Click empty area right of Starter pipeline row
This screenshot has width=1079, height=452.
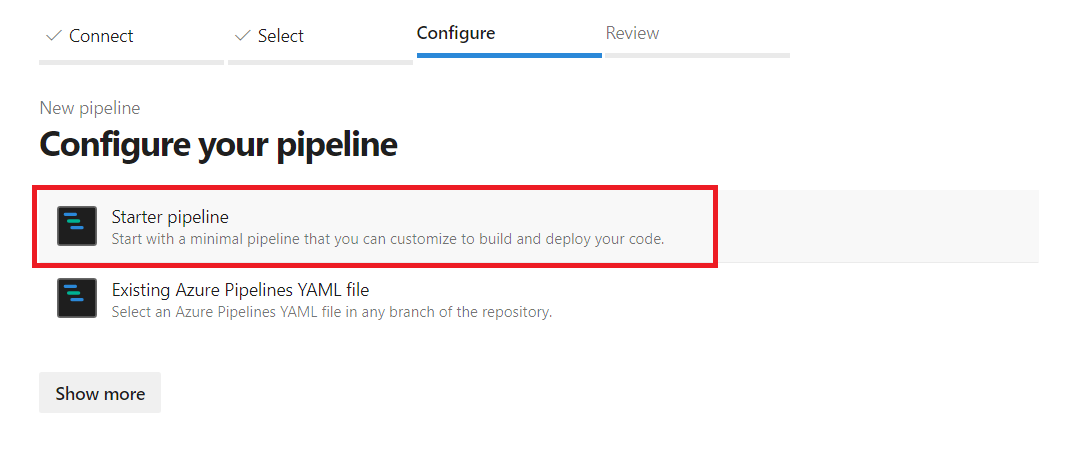click(x=878, y=226)
